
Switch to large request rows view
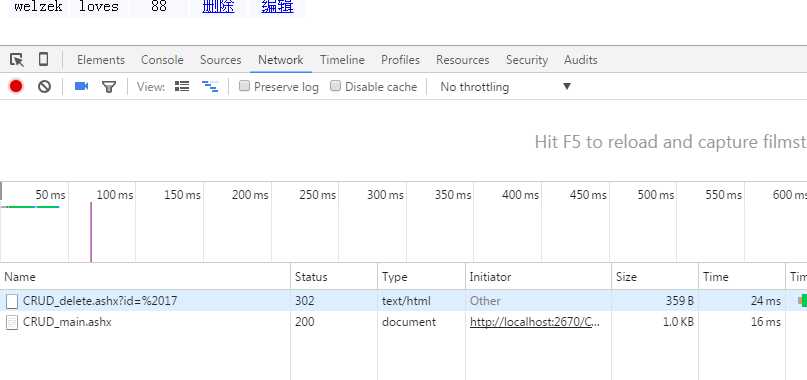tap(182, 87)
